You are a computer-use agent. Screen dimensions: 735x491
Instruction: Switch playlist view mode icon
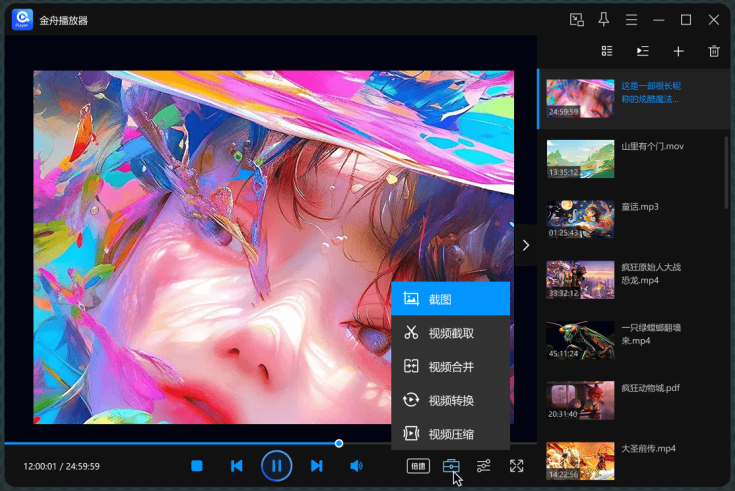(x=607, y=51)
